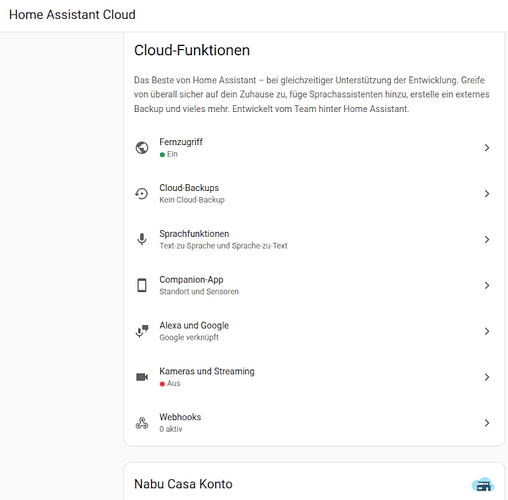Image resolution: width=508 pixels, height=500 pixels.
Task: Click the microphone icon for Sprachfunktionen
Action: coord(142,239)
